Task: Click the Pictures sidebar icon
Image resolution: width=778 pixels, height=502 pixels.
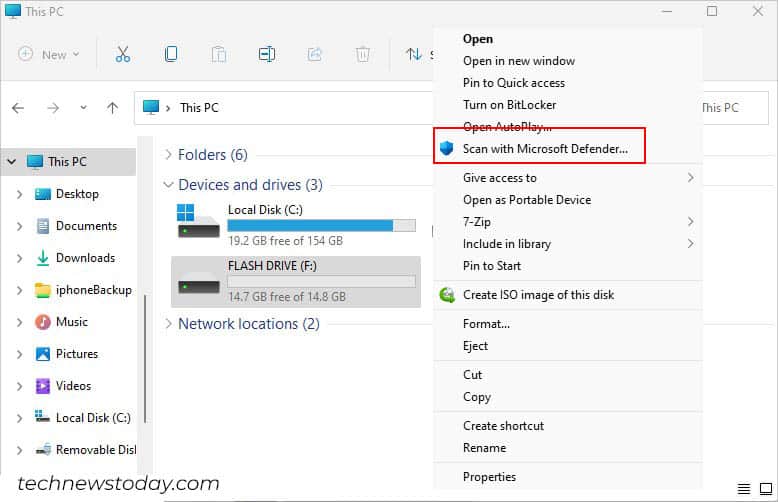Action: (43, 354)
